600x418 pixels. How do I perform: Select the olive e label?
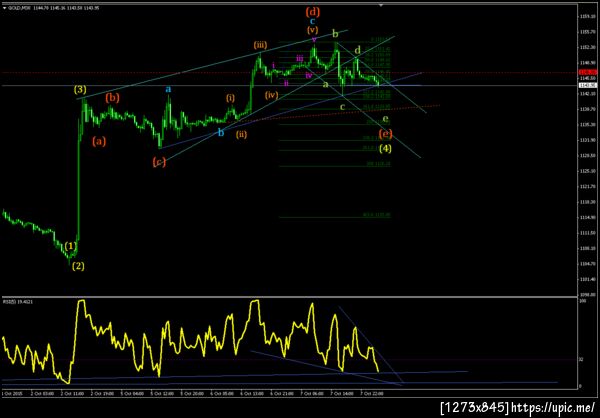pos(385,118)
